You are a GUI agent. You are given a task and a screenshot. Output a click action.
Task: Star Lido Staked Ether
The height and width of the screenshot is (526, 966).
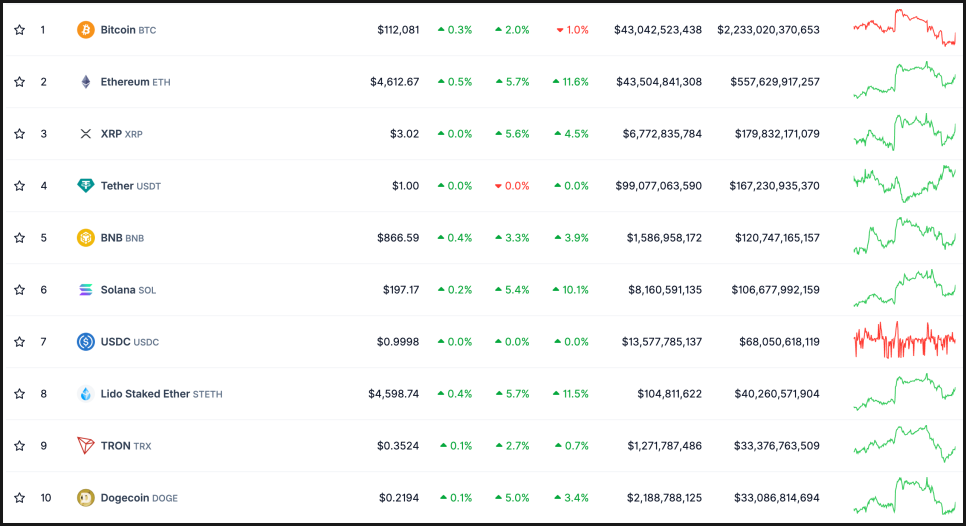click(x=20, y=394)
